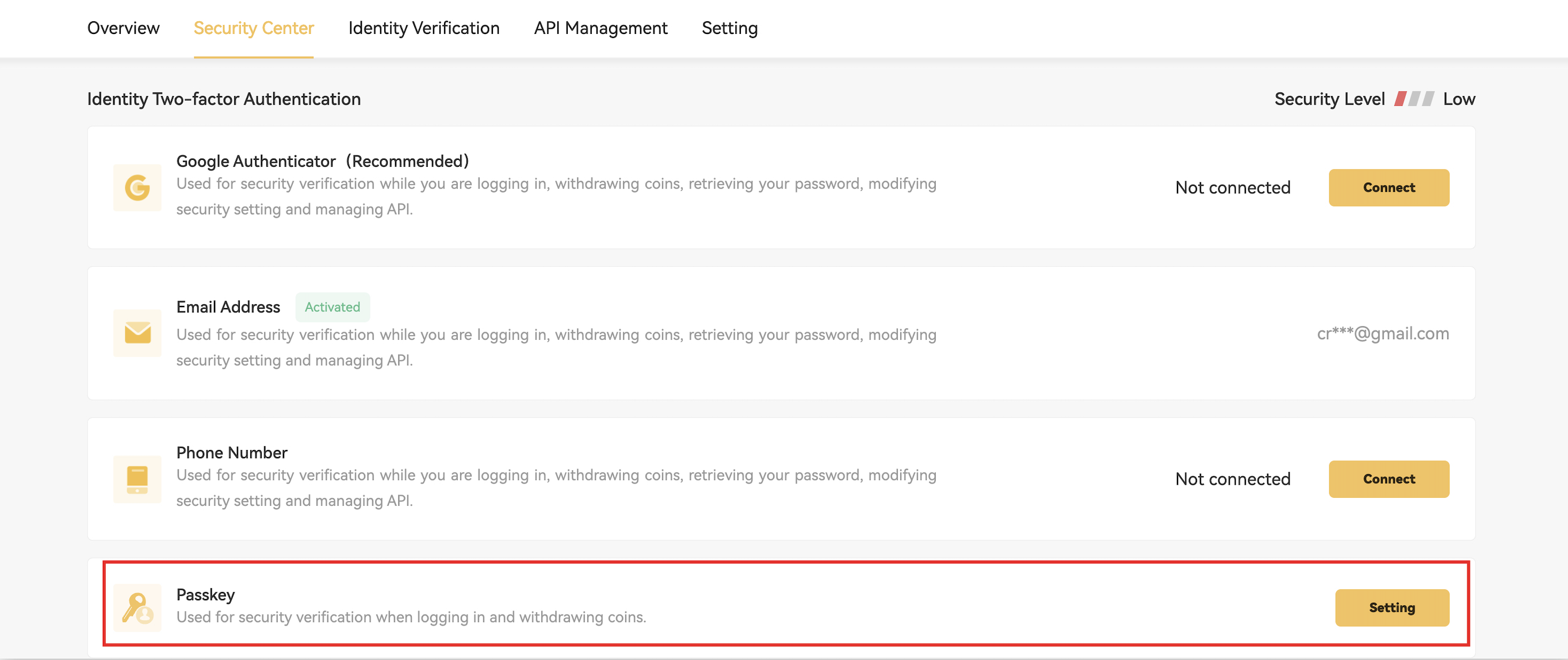Click the Email Address envelope icon
Screen dimensions: 1568x660
pos(137,333)
